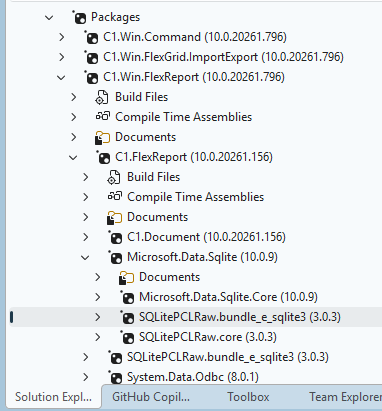Select Documents label under Microsoft.Data.Sqlite
382x411 pixels.
[170, 277]
